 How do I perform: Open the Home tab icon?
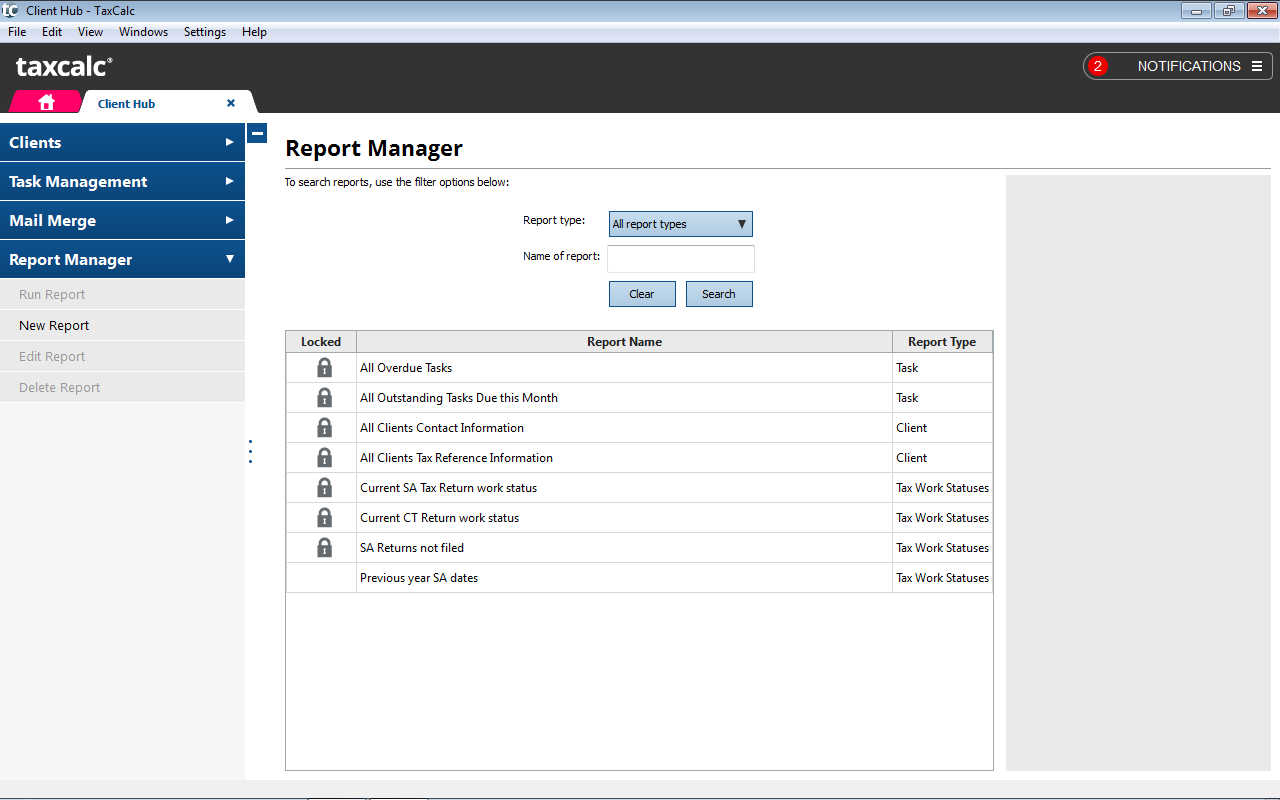(x=46, y=103)
